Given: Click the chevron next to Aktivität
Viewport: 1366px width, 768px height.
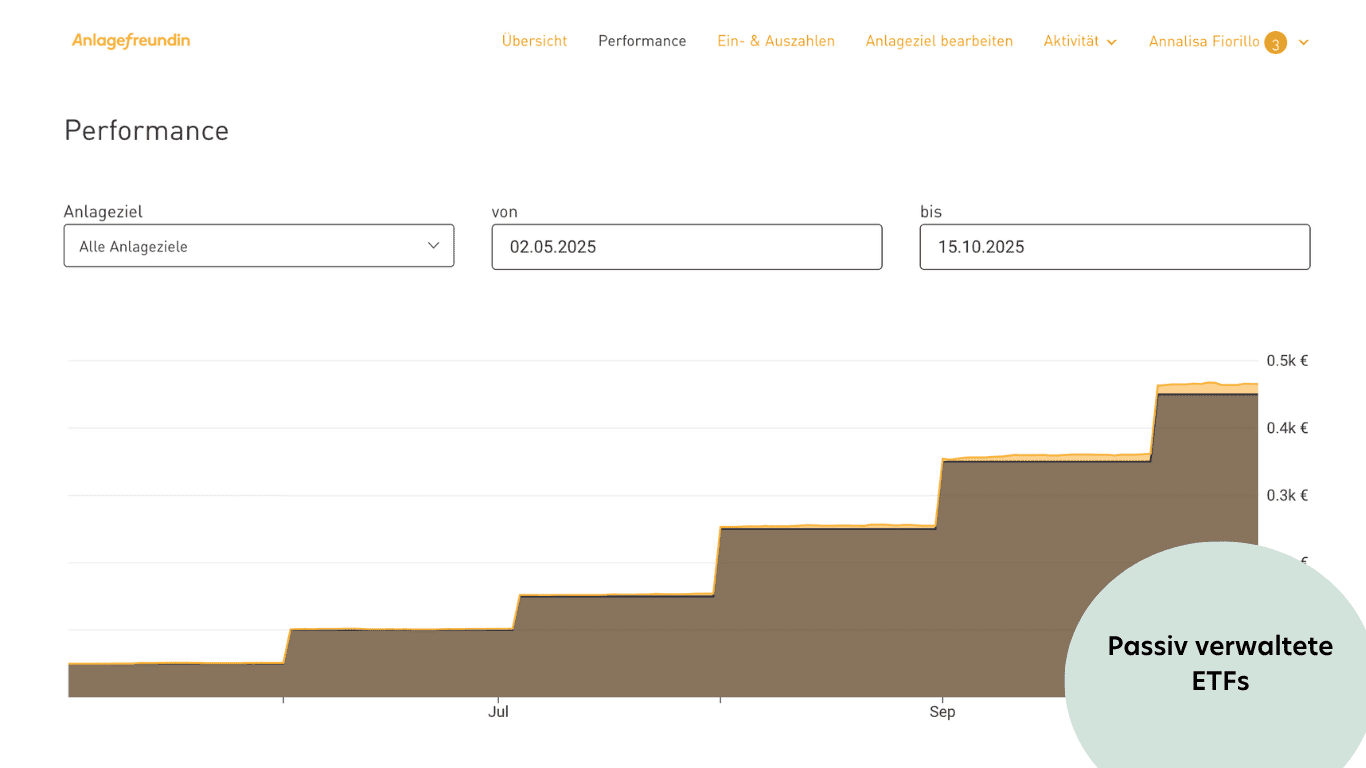Looking at the screenshot, I should (1112, 42).
